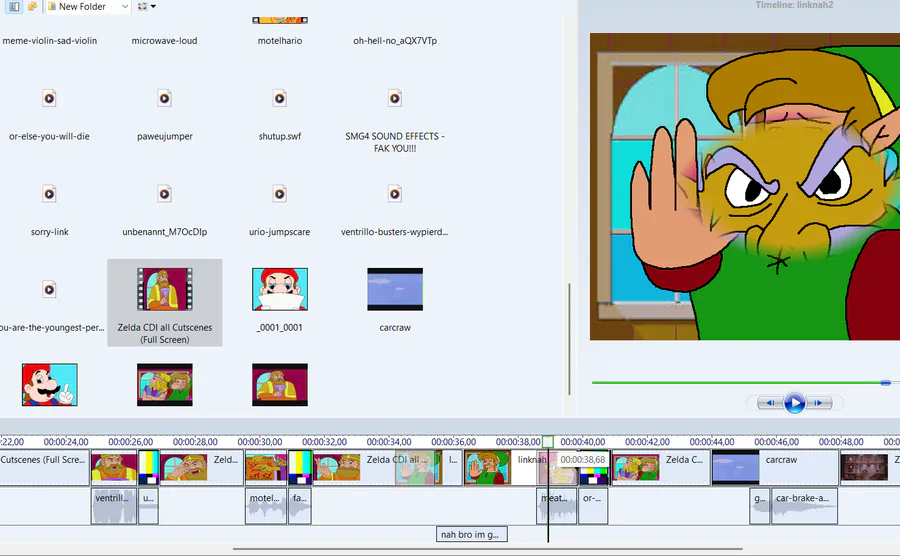Image resolution: width=900 pixels, height=556 pixels.
Task: Select the Mario thumbs-up image thumbnail
Action: click(x=49, y=384)
